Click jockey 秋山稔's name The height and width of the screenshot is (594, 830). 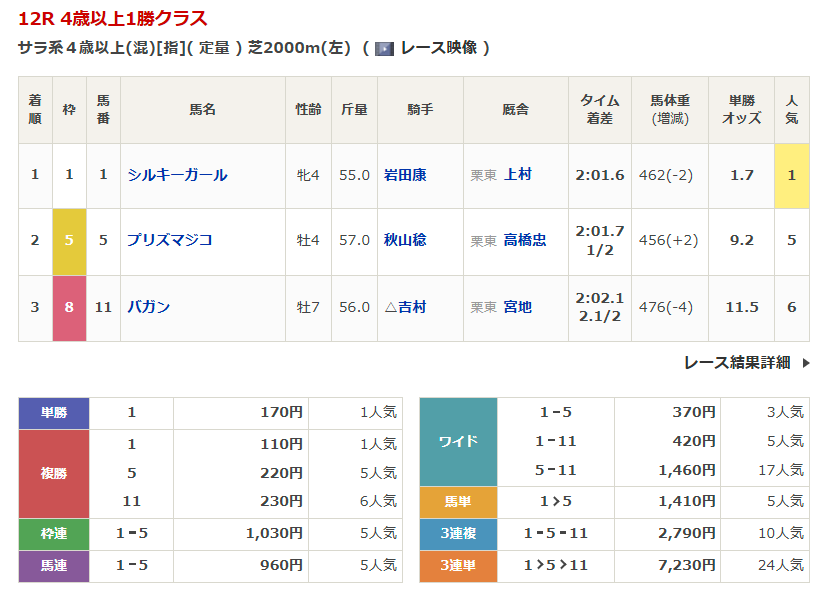click(405, 240)
